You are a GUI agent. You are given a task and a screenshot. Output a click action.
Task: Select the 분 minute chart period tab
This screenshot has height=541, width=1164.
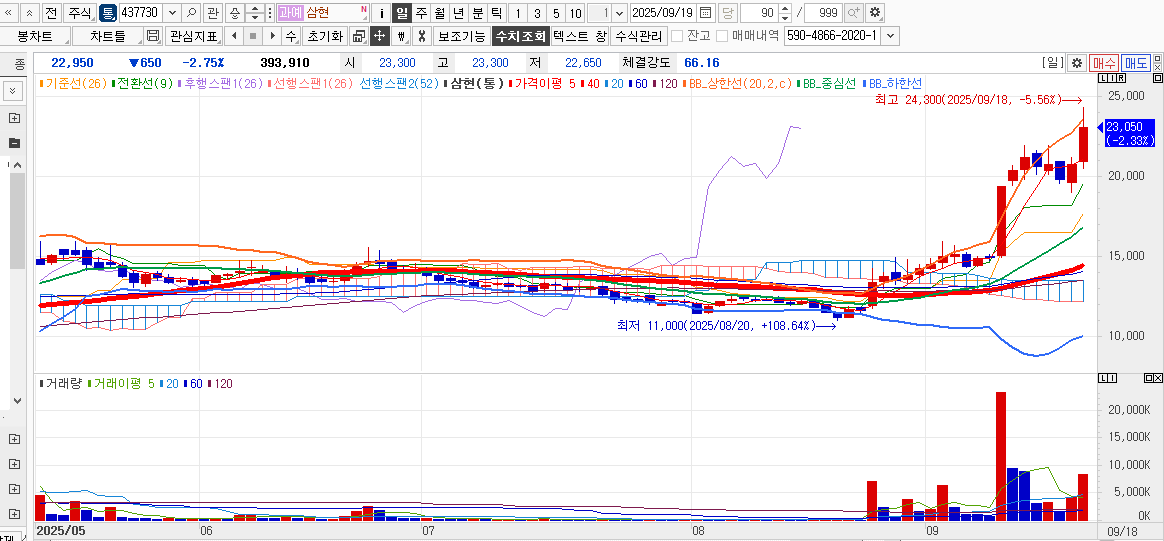(x=477, y=13)
